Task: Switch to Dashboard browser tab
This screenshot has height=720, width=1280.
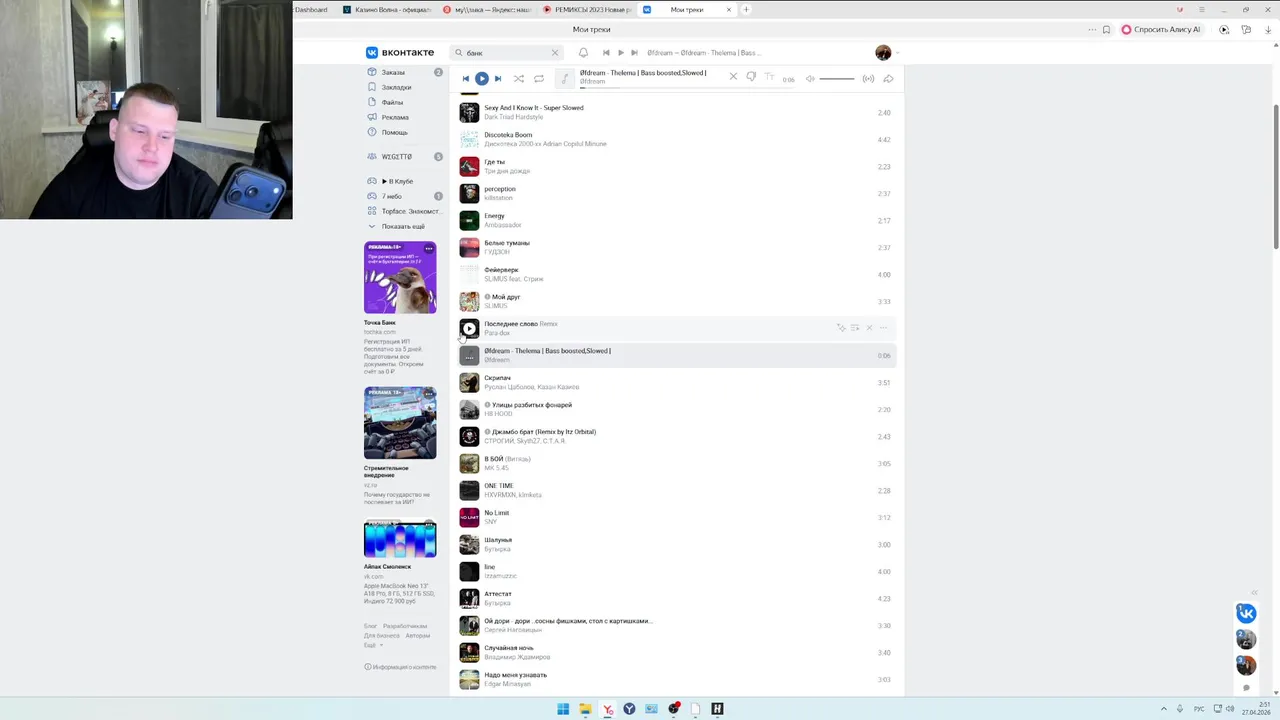Action: 312,10
